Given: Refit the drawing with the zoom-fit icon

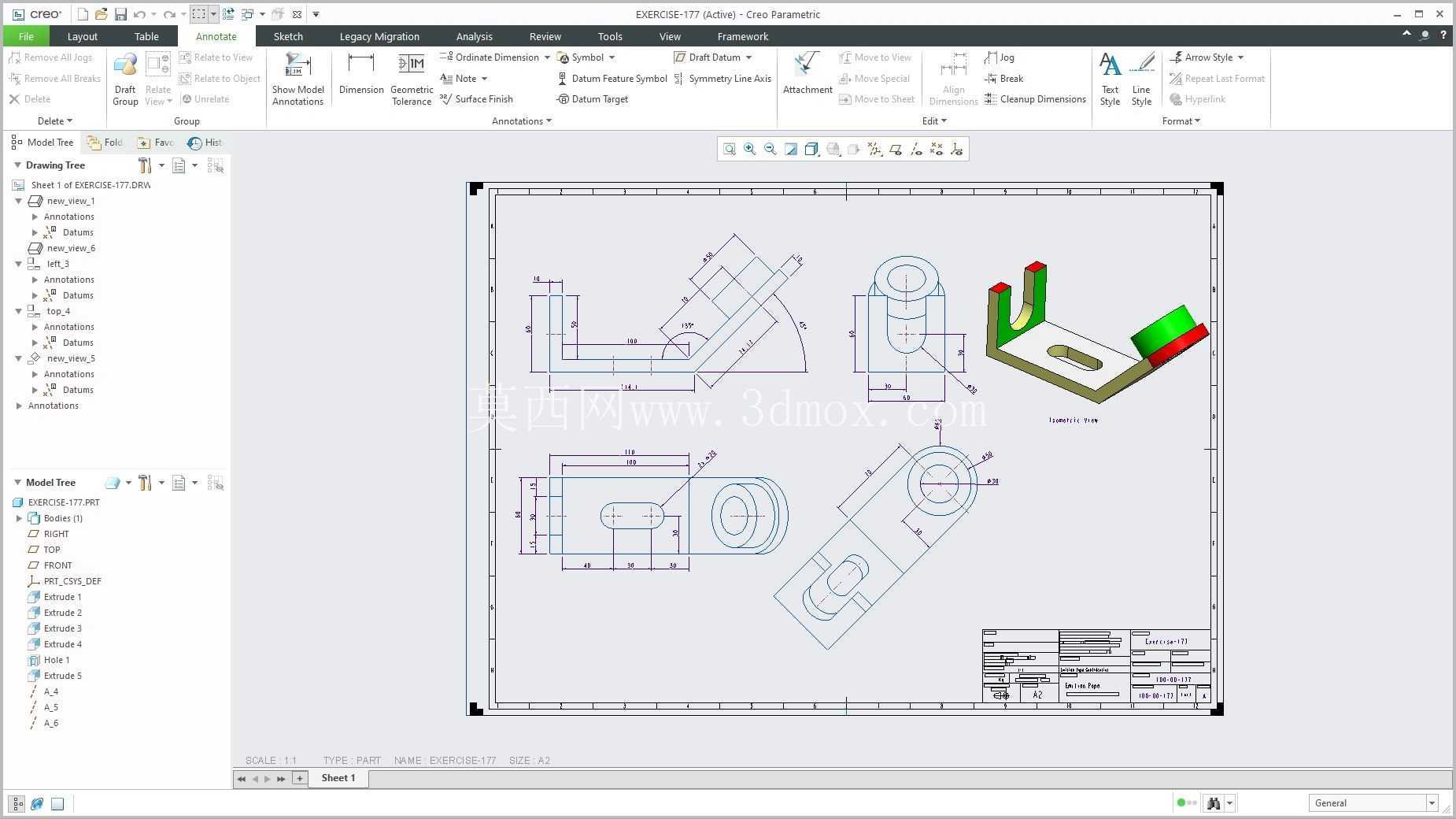Looking at the screenshot, I should click(730, 149).
